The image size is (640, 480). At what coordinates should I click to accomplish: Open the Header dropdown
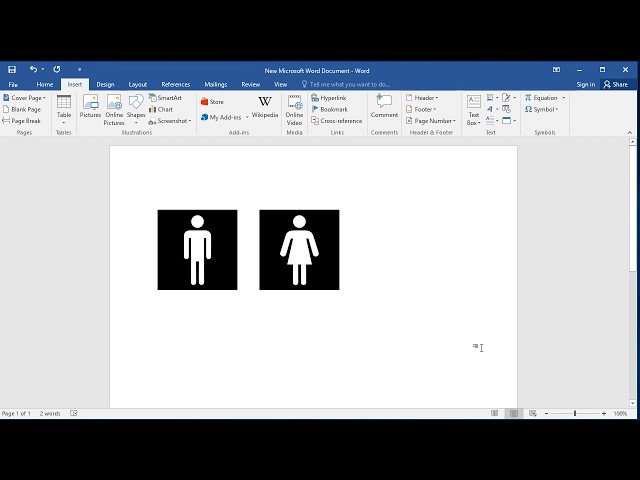[x=422, y=98]
